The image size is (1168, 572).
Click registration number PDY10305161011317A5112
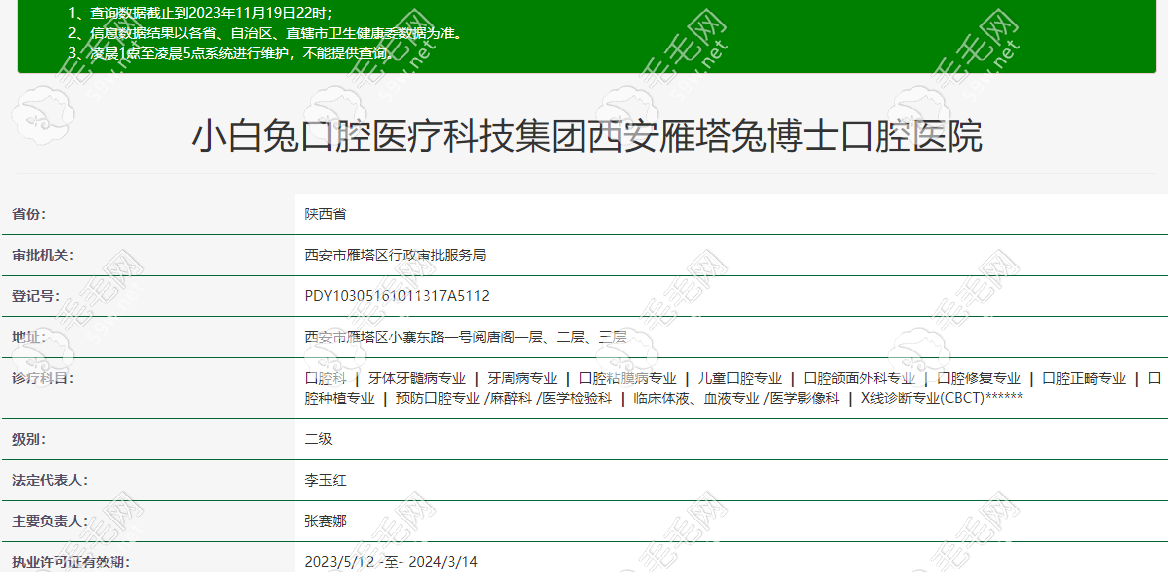[x=397, y=296]
